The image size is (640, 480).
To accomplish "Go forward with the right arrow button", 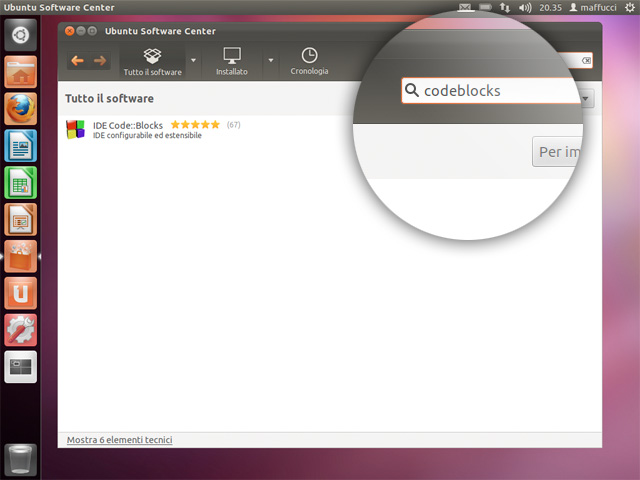I will tap(99, 61).
